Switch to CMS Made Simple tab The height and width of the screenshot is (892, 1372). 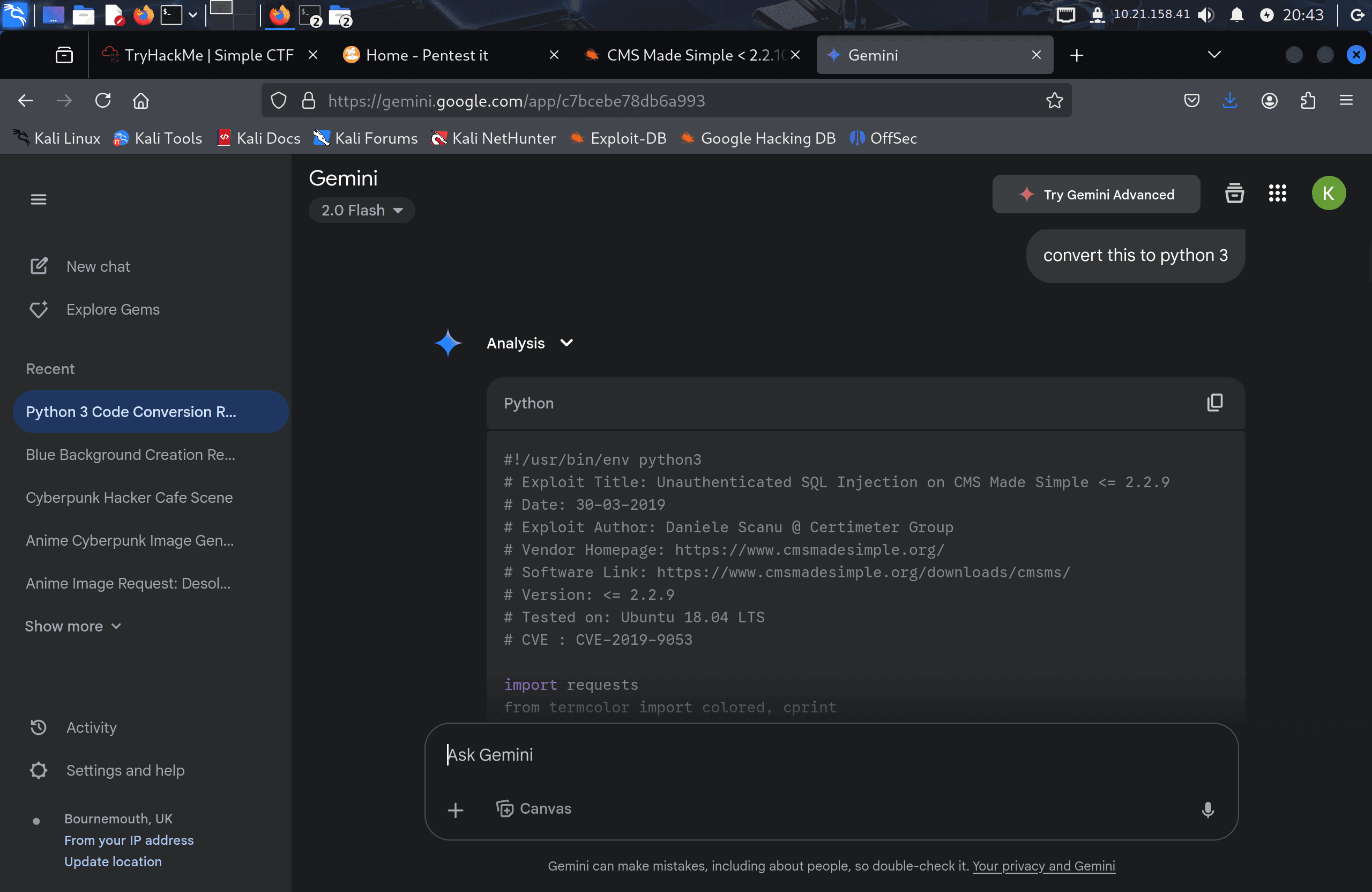tap(691, 55)
